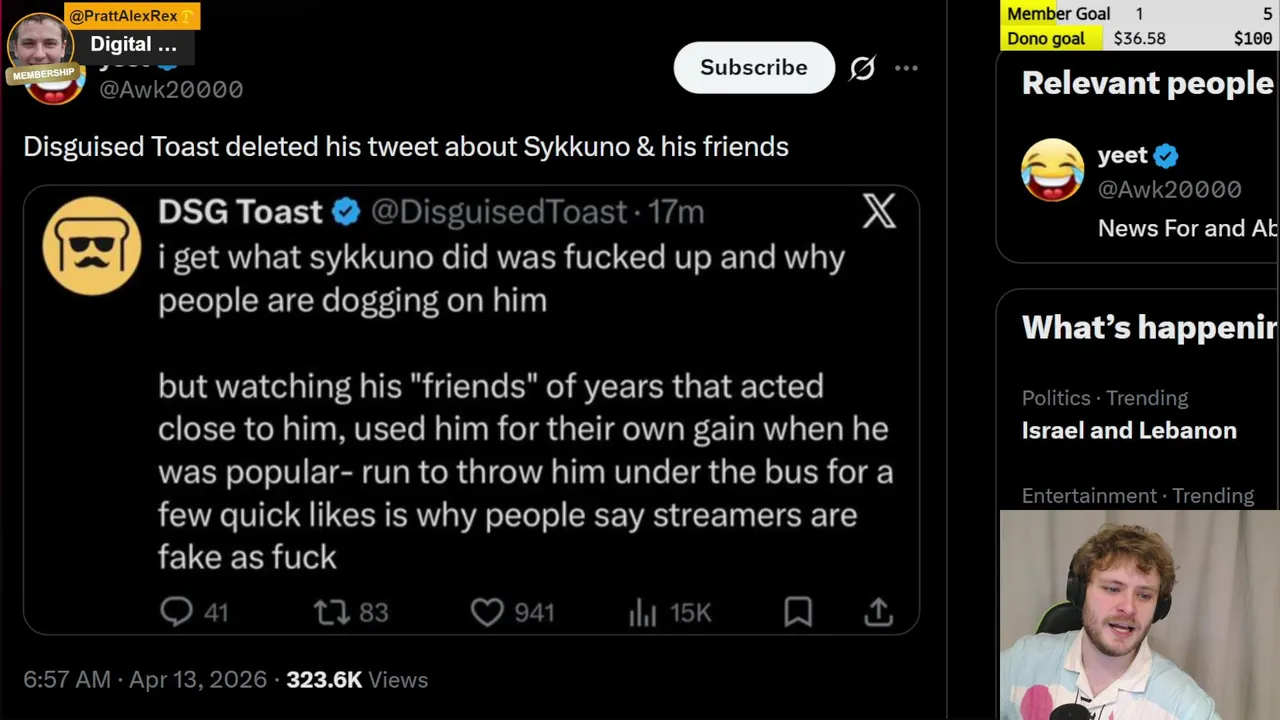
Task: Click yeet's laughing emoji avatar in Relevant people
Action: click(x=1052, y=170)
